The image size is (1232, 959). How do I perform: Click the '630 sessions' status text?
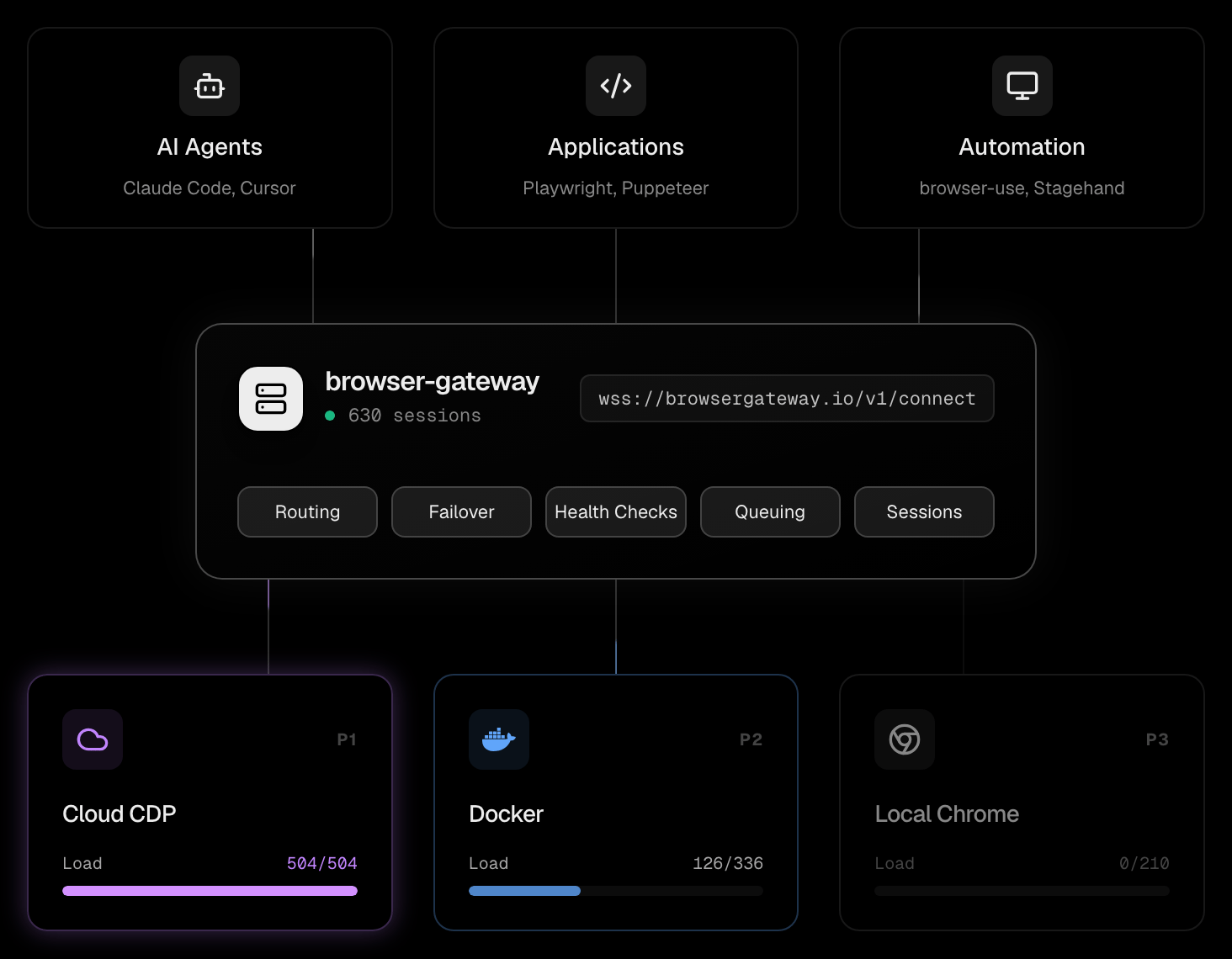(415, 416)
